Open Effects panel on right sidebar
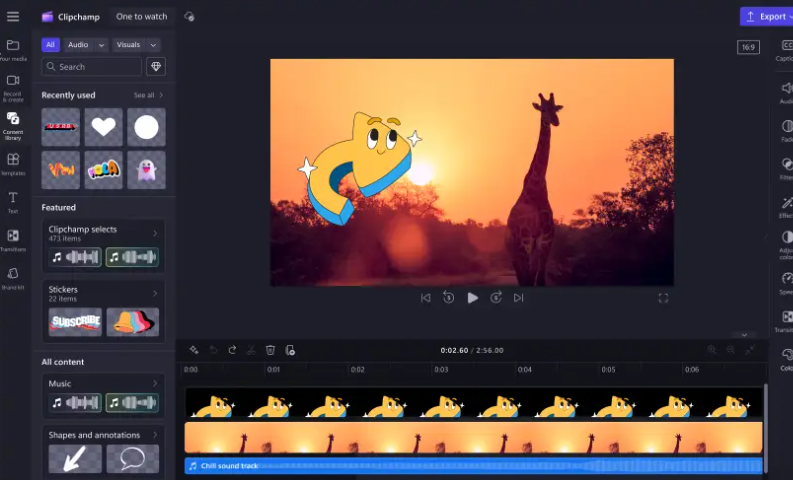Image resolution: width=793 pixels, height=480 pixels. point(785,207)
